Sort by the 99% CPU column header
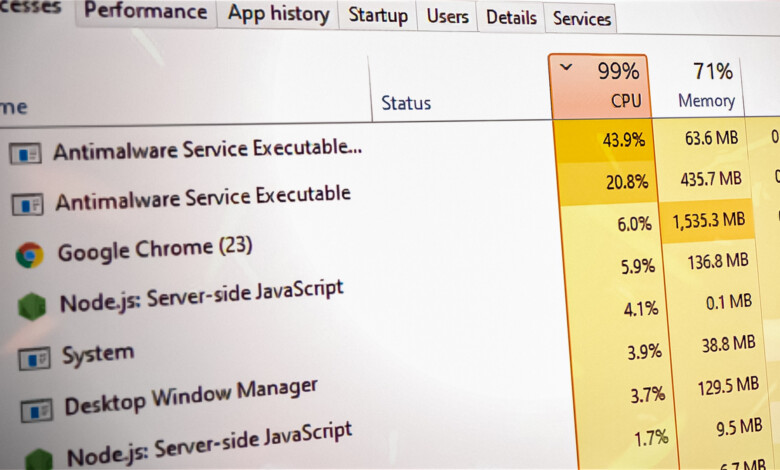This screenshot has height=470, width=780. (599, 87)
